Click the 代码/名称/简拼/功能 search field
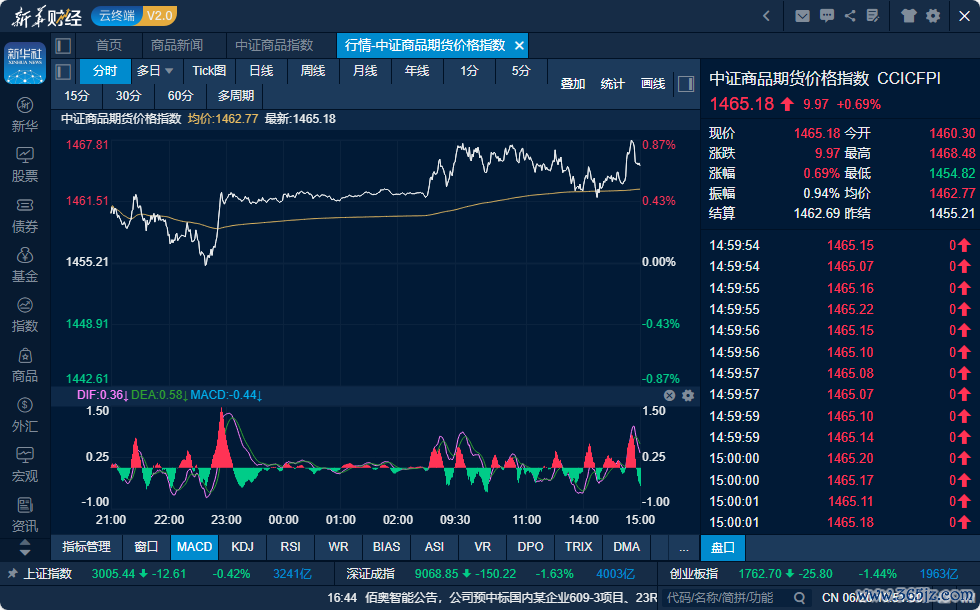Screen dimensions: 980x610 [x=727, y=598]
